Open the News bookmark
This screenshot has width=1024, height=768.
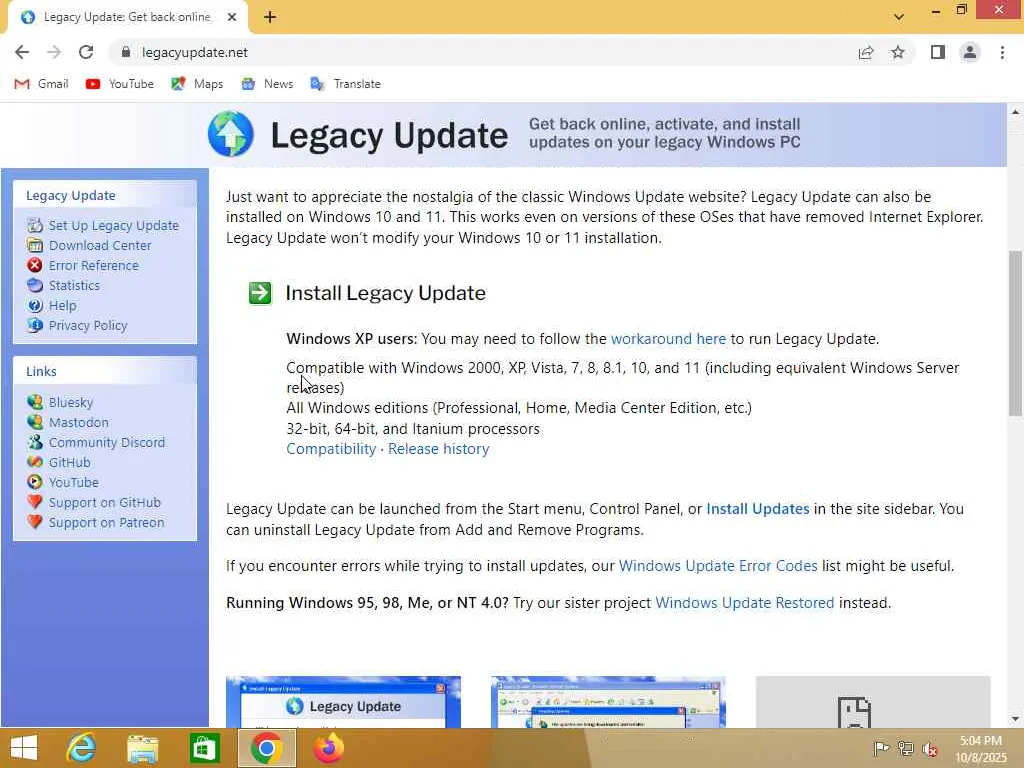(267, 84)
